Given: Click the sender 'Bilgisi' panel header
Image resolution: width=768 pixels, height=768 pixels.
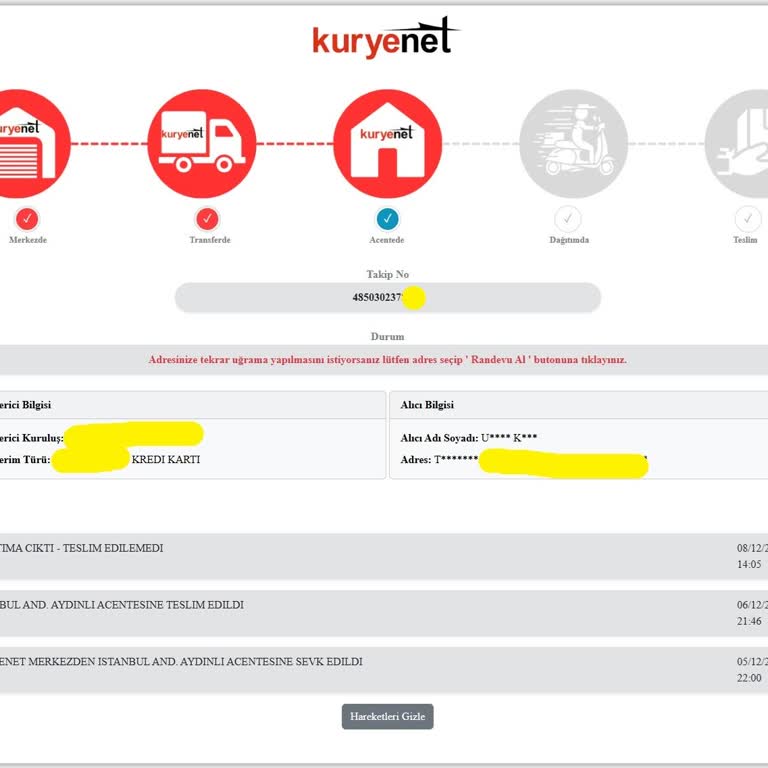Looking at the screenshot, I should 192,405.
